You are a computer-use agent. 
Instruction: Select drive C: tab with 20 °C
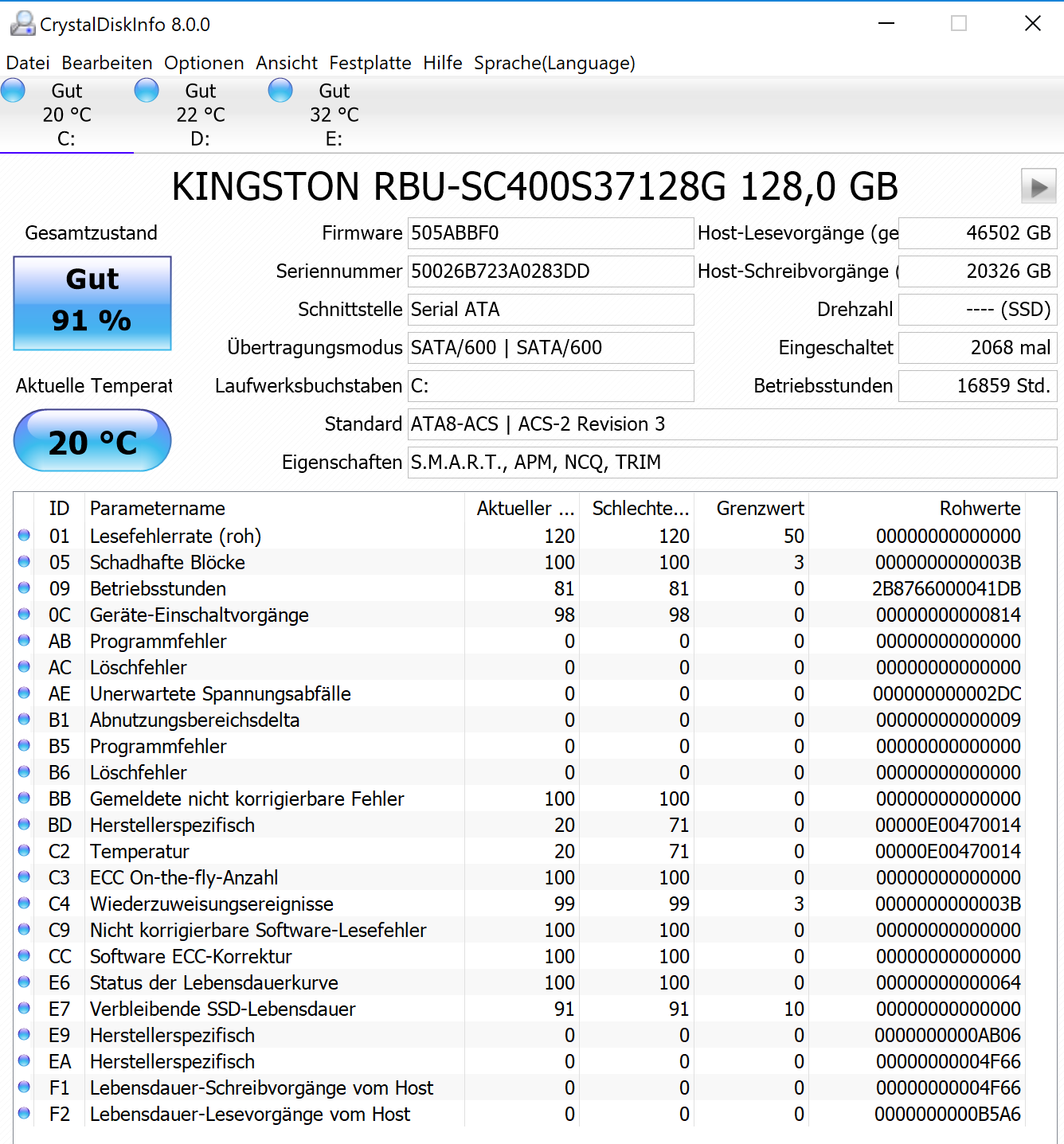pyautogui.click(x=67, y=115)
